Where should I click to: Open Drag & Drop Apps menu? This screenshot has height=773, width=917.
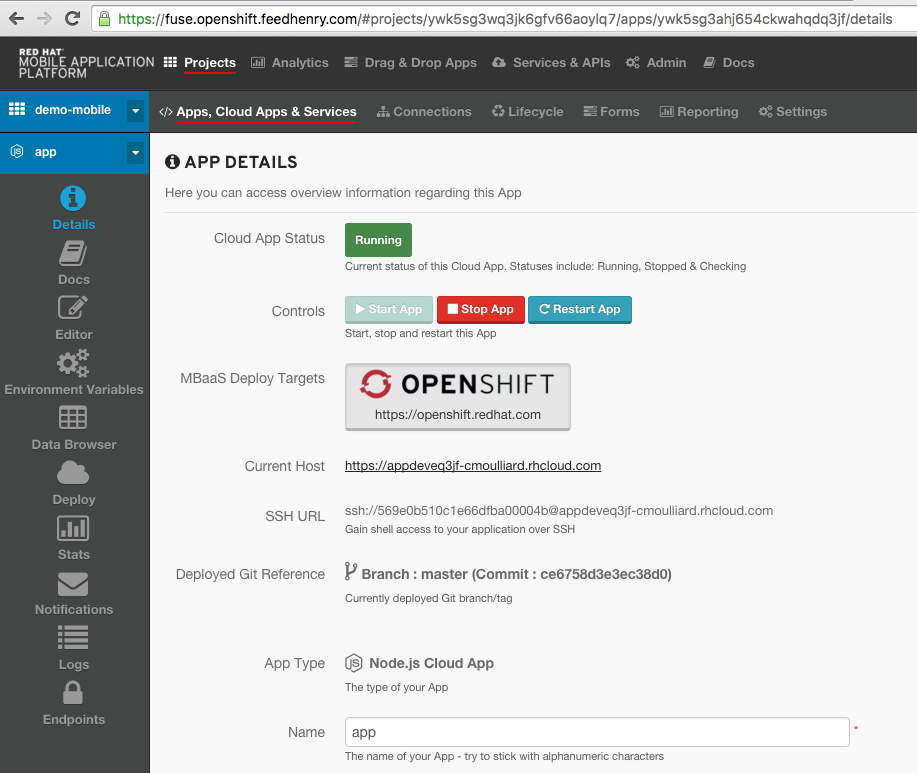(x=411, y=63)
